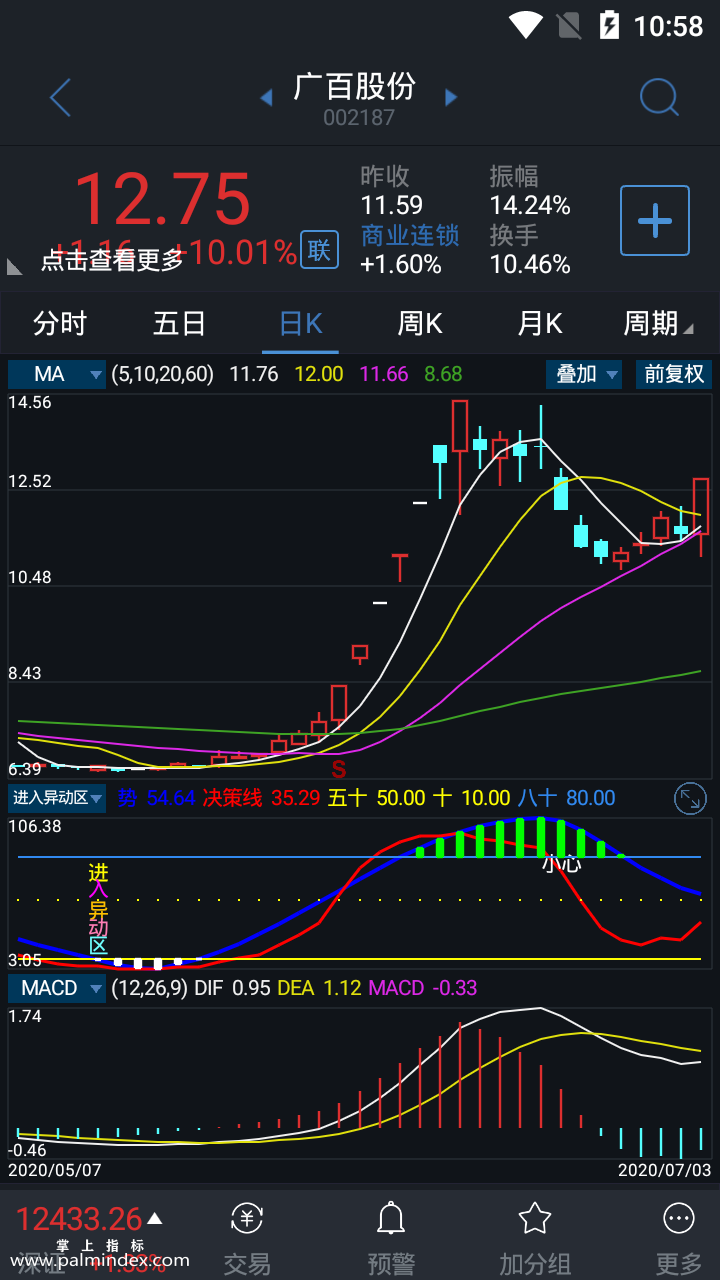
Task: Tap the 势 54.64 reading
Action: [156, 798]
